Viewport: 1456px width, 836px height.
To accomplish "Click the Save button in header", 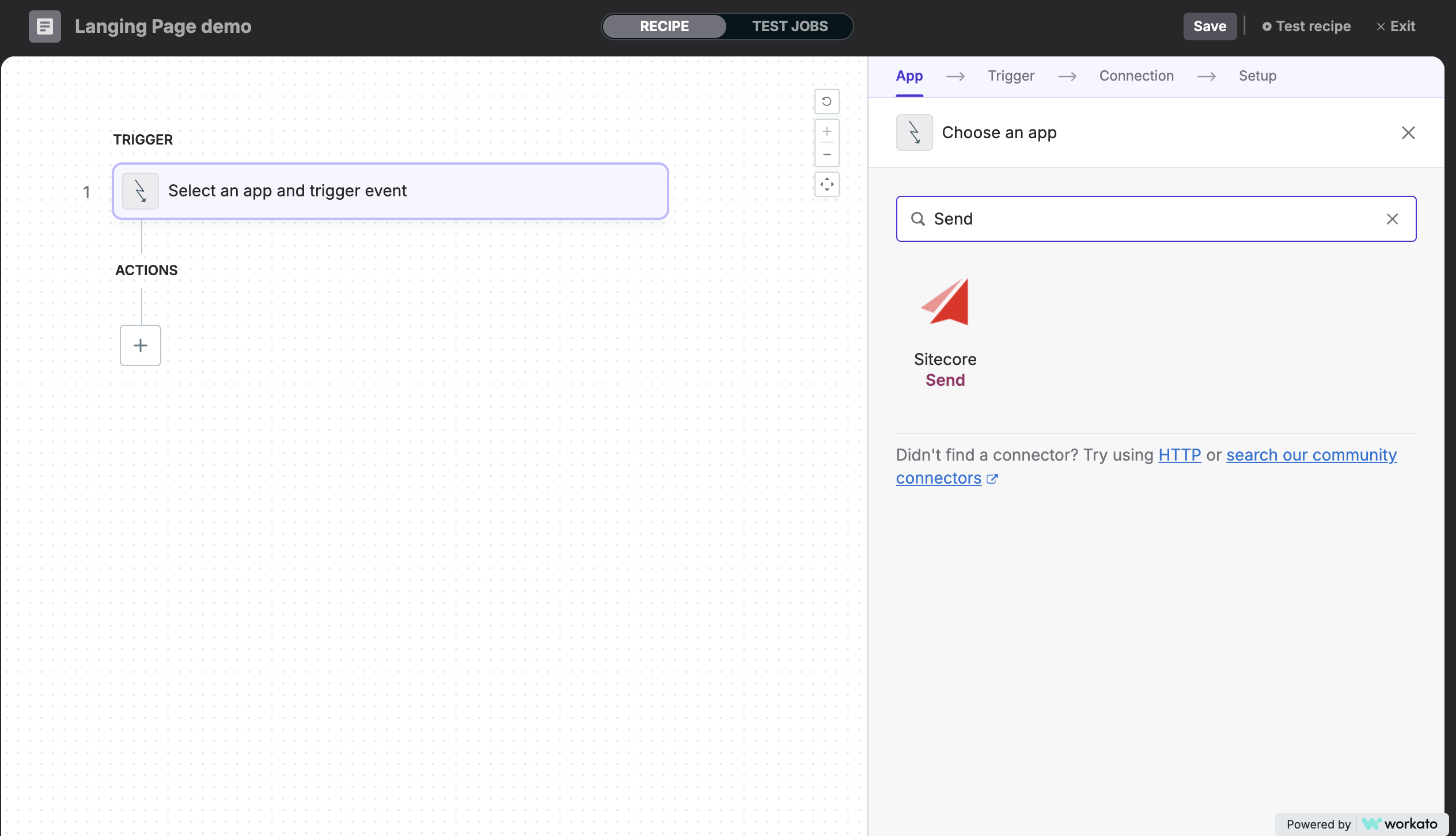I will coord(1210,25).
